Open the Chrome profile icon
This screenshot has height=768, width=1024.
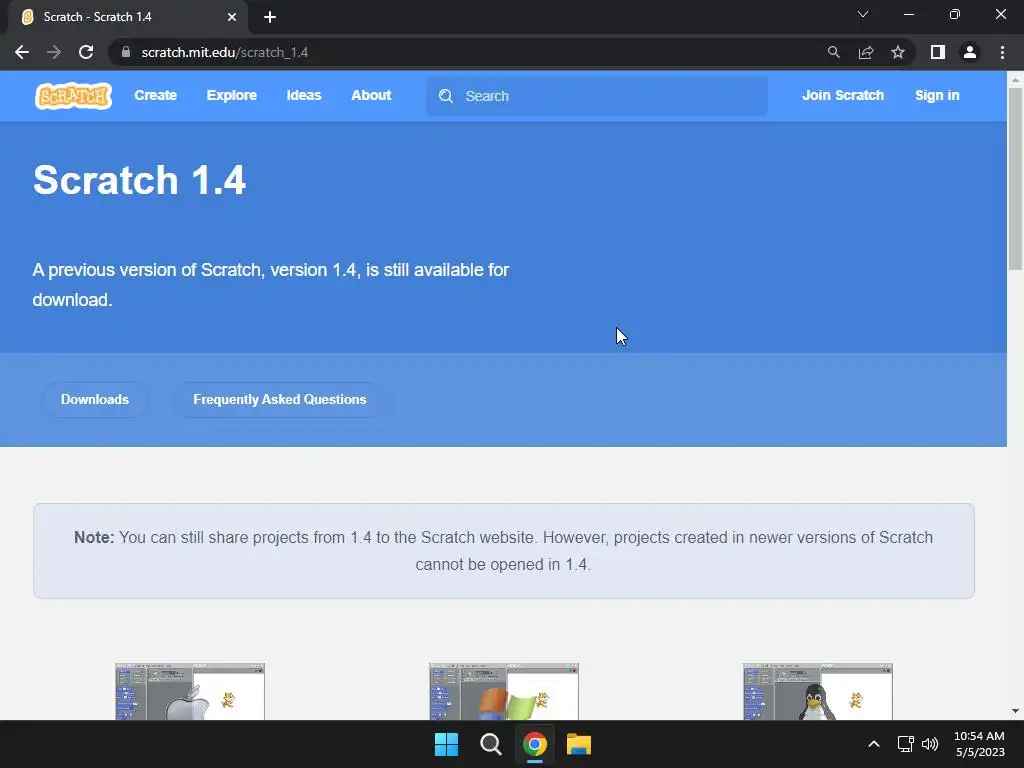click(x=970, y=52)
